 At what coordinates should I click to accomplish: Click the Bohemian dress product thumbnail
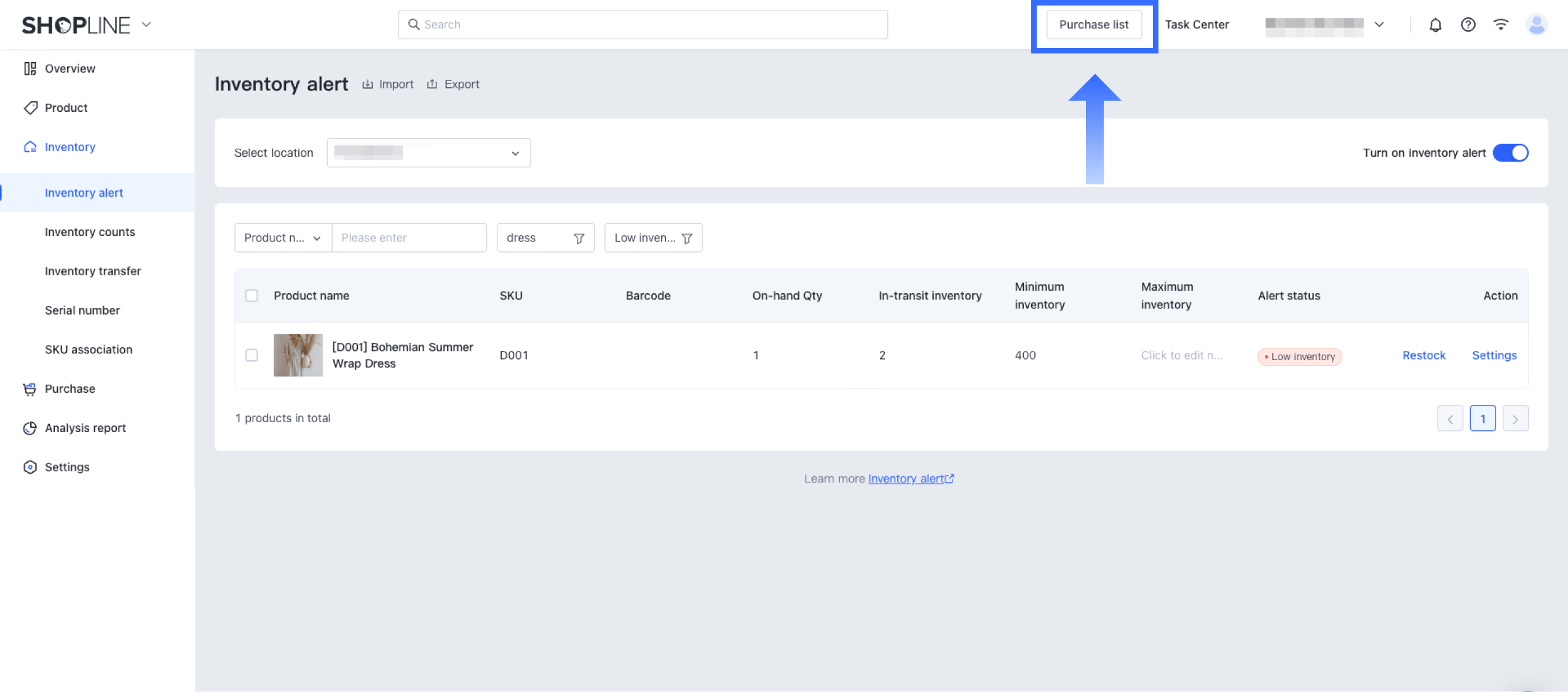point(298,355)
